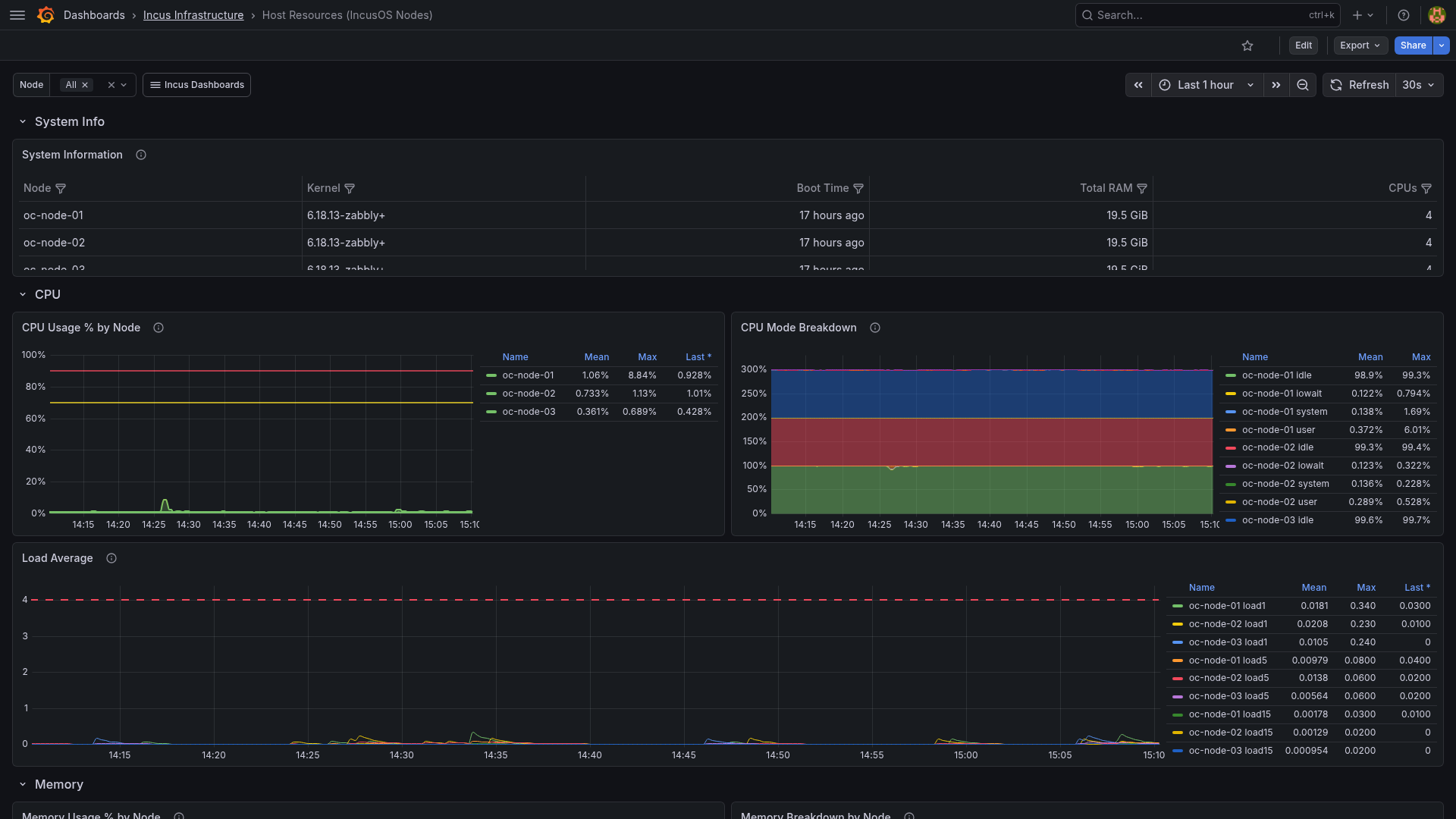Zoom out the time range
This screenshot has height=819, width=1456.
pos(1303,85)
